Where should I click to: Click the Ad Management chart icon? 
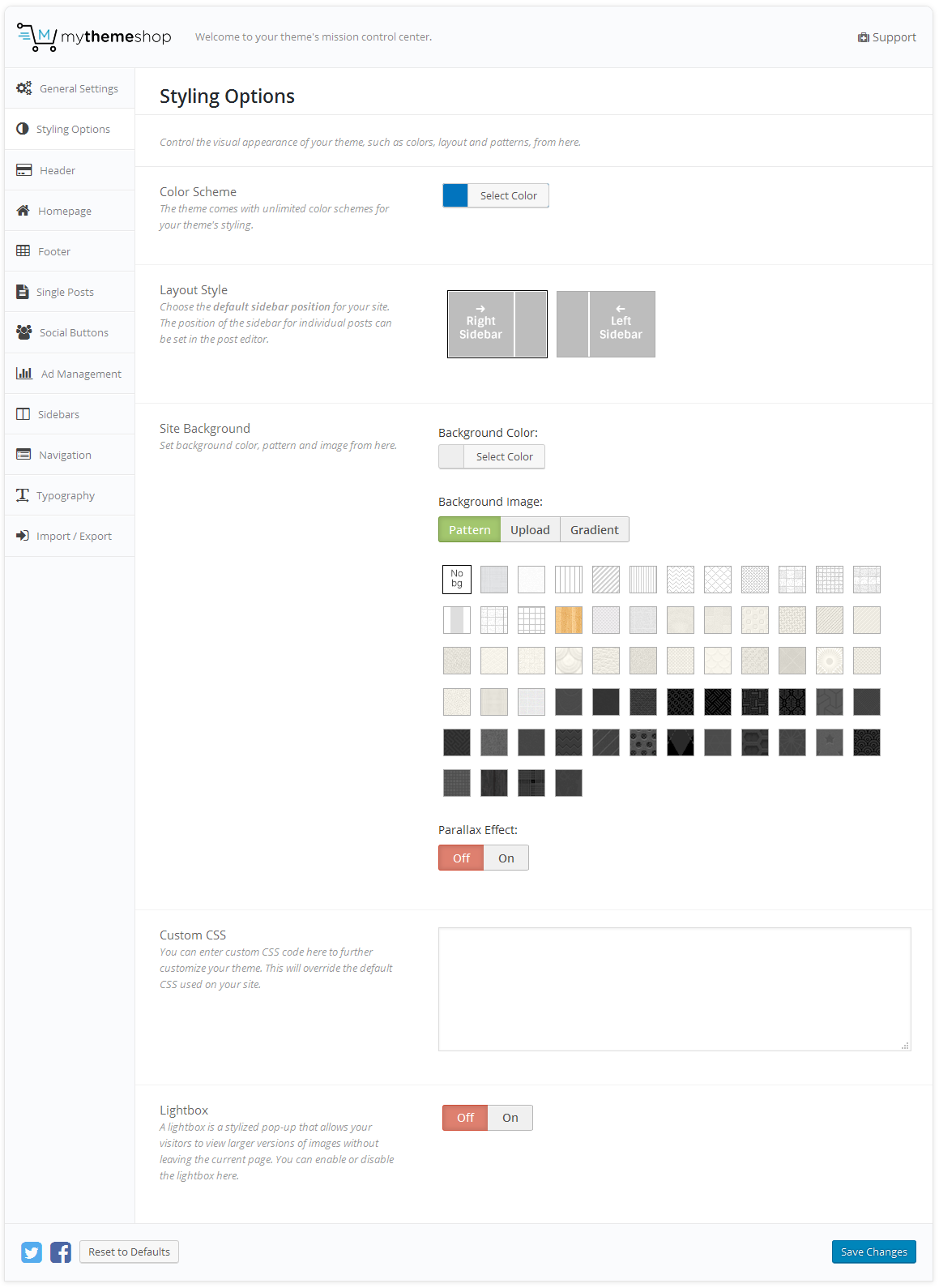[24, 374]
